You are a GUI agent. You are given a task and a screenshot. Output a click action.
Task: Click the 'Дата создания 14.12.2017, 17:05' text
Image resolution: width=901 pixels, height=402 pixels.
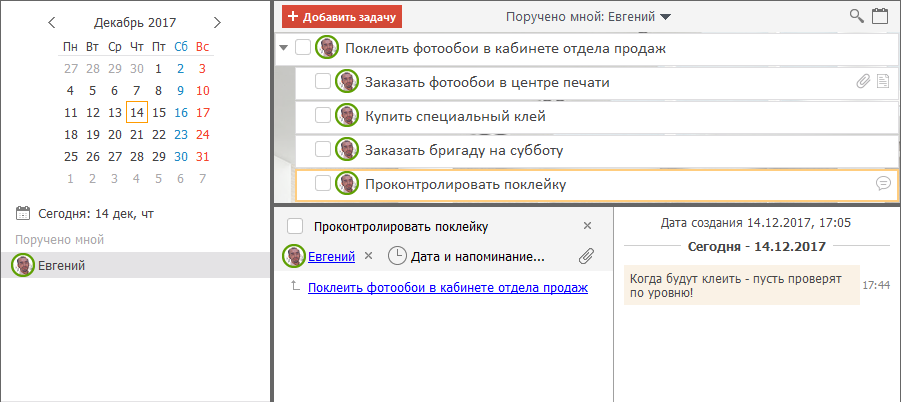point(756,222)
